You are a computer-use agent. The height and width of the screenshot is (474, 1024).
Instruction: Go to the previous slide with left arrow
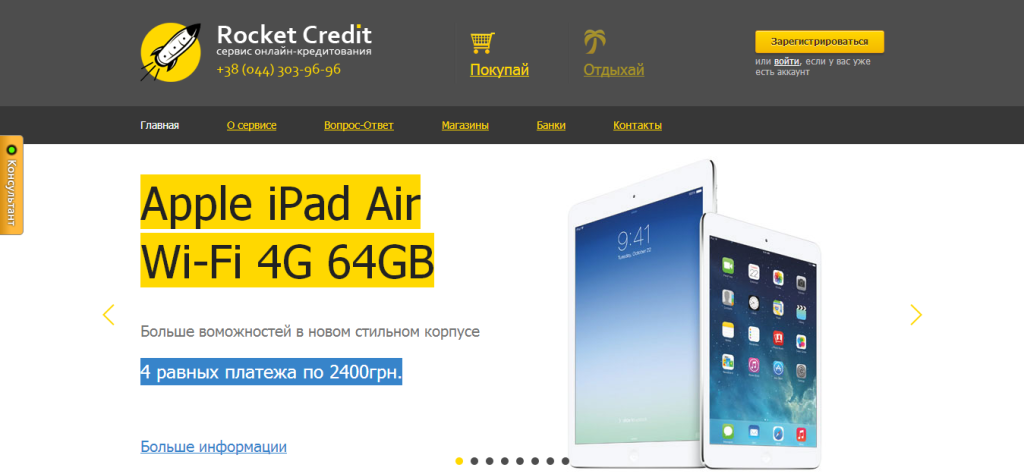(x=108, y=315)
